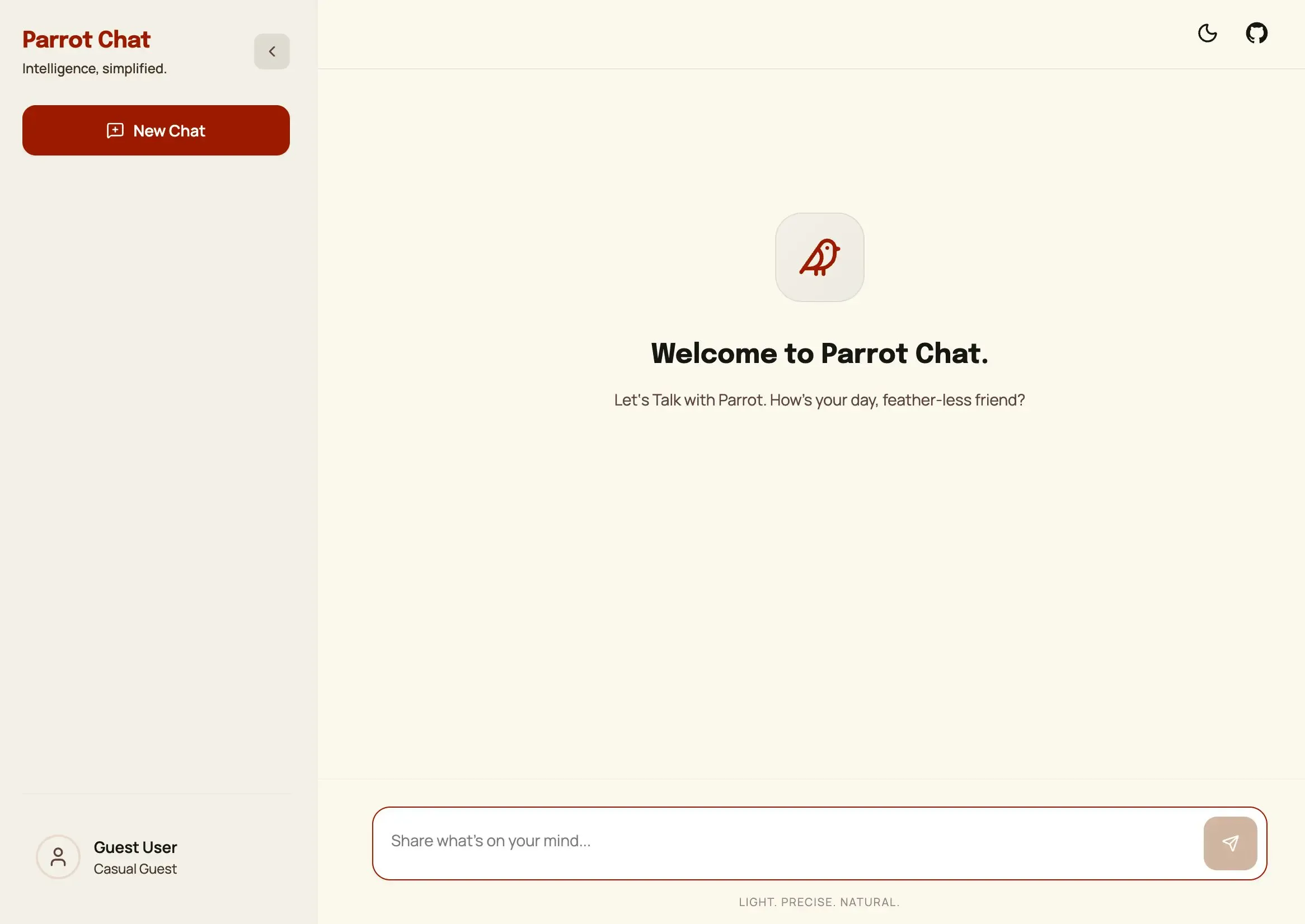Collapse the sidebar with the chevron button
1305x924 pixels.
tap(271, 52)
